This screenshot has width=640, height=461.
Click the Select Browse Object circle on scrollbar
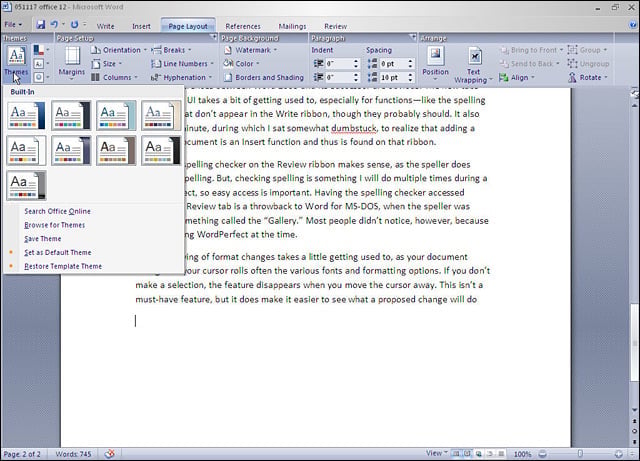coord(634,431)
